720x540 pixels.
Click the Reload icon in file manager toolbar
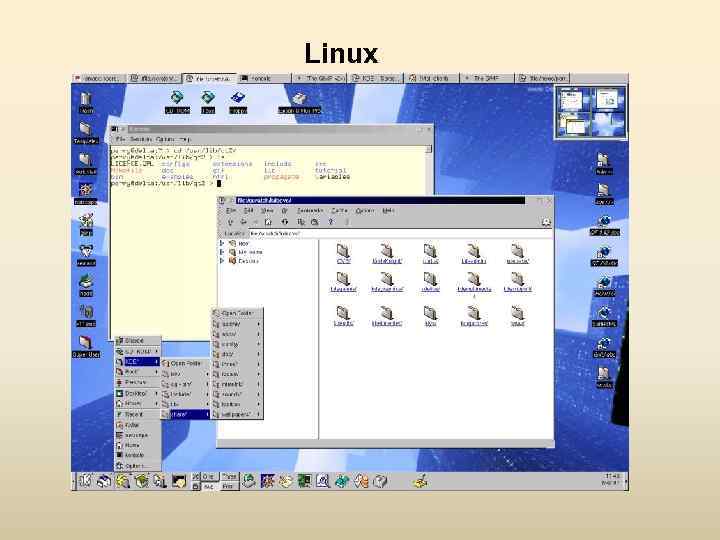click(285, 222)
